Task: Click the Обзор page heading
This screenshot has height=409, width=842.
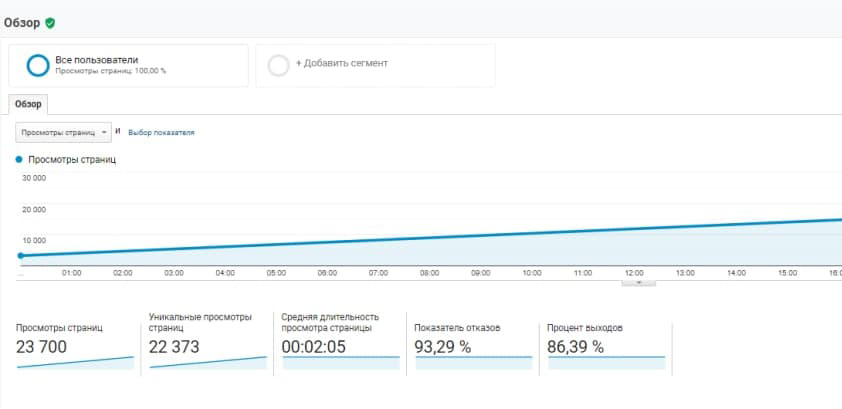Action: pos(22,24)
